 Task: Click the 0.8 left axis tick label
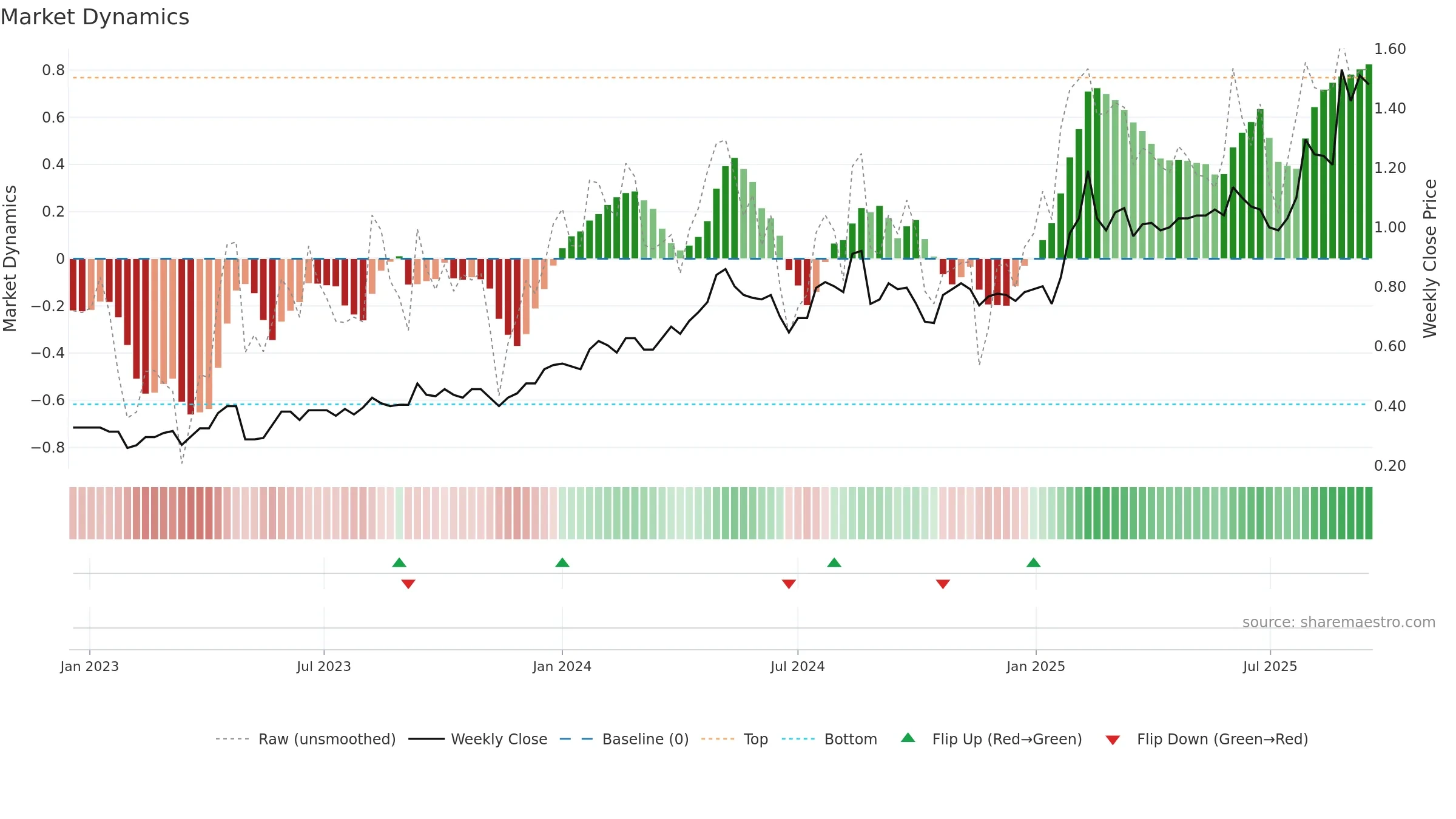coord(53,70)
